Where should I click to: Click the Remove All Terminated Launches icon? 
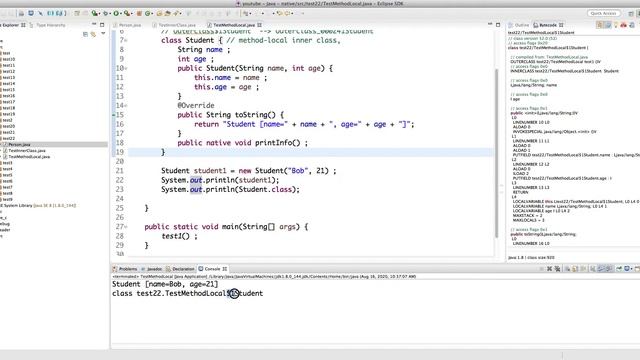point(557,269)
